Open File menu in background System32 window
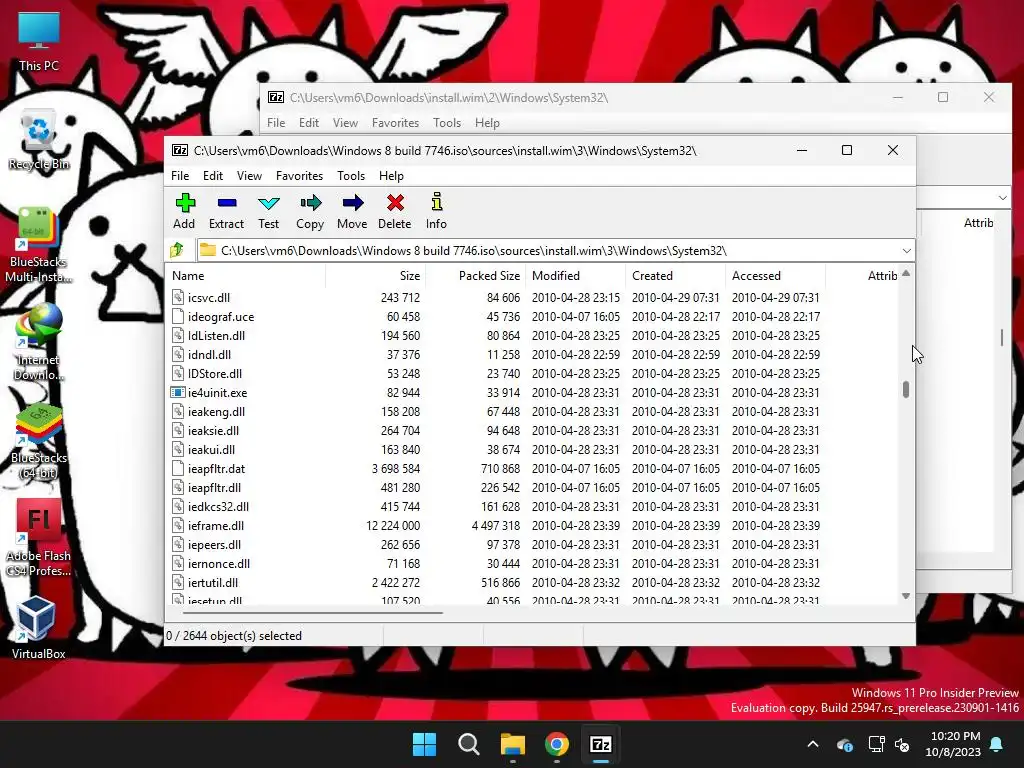The image size is (1024, 768). pos(276,123)
